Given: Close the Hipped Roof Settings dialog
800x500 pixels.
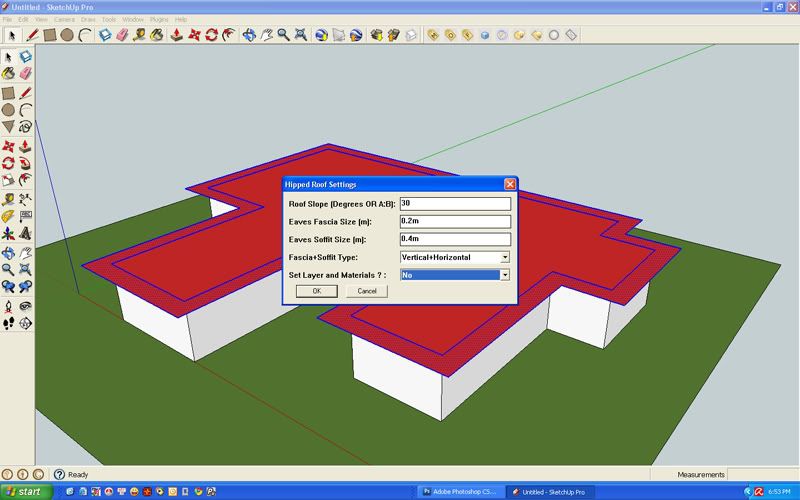Looking at the screenshot, I should (x=510, y=184).
